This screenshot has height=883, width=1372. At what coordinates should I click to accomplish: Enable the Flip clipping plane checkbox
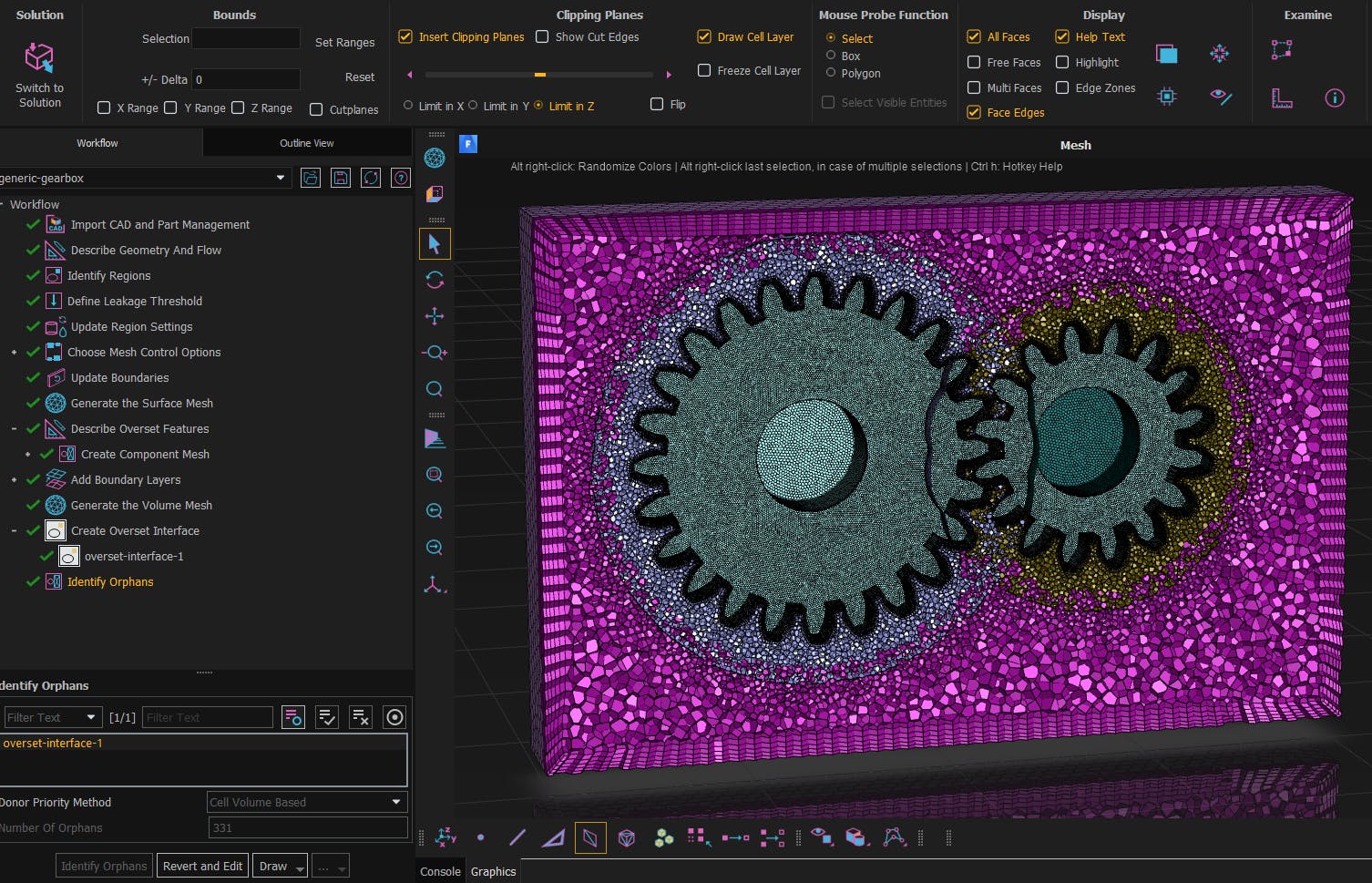pyautogui.click(x=657, y=104)
